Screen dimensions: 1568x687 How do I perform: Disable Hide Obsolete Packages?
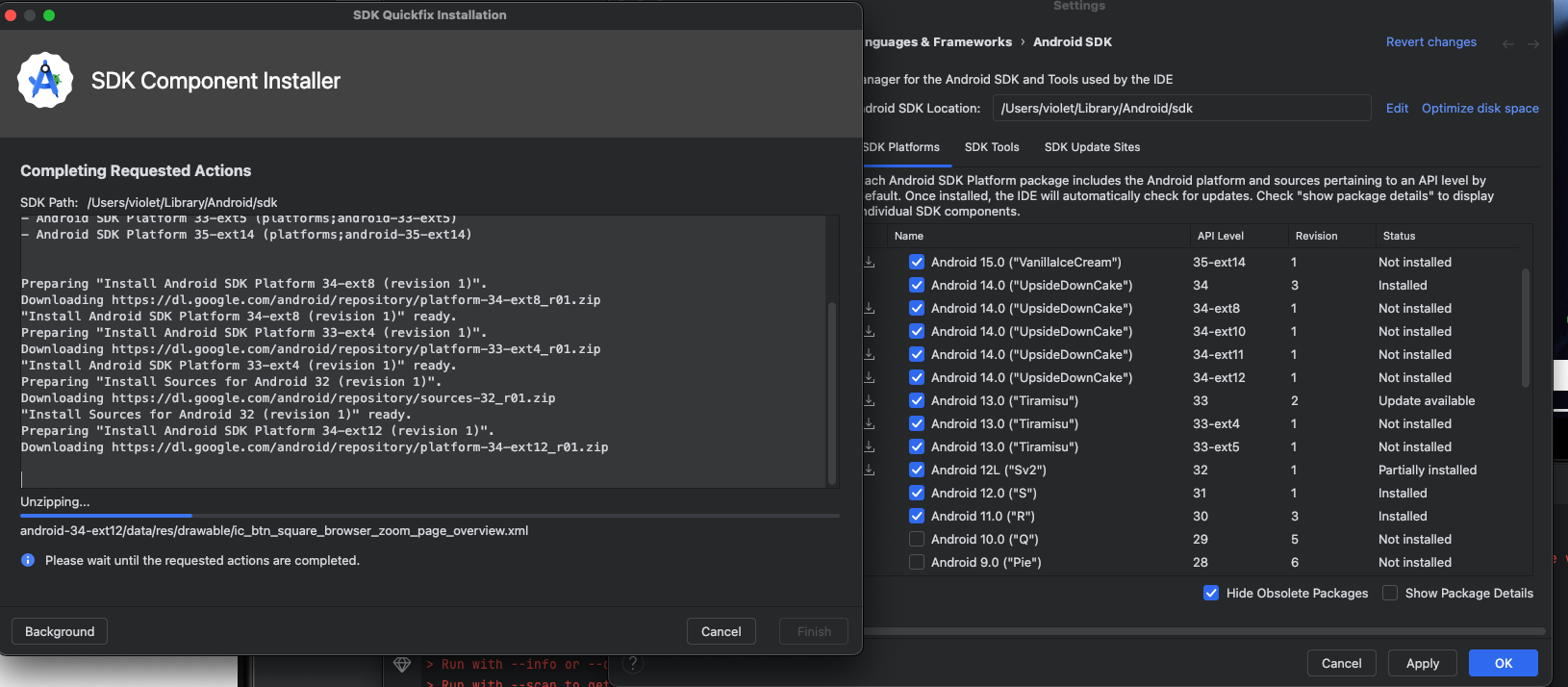click(x=1211, y=593)
